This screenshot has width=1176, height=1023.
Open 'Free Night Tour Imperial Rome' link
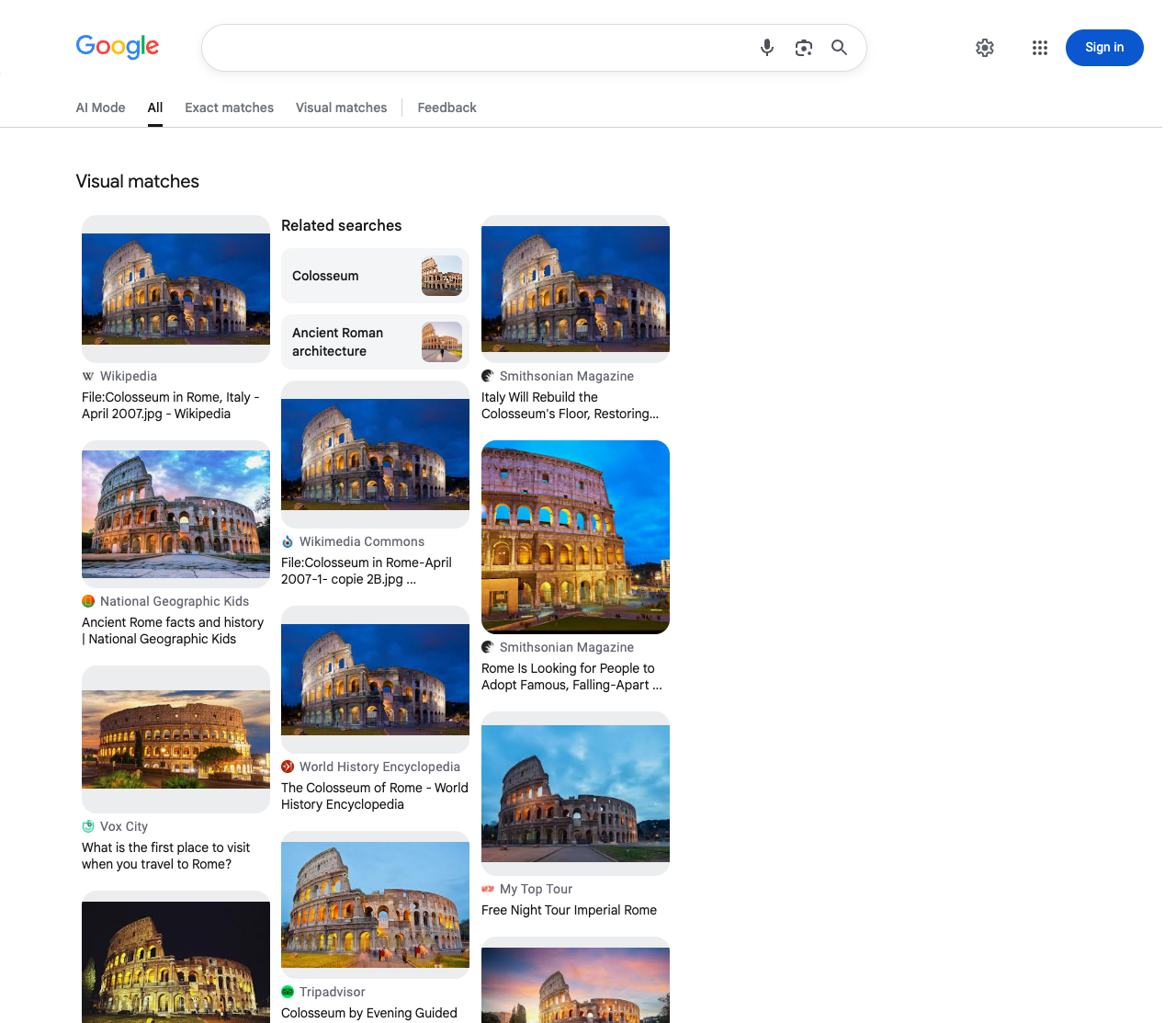569,910
